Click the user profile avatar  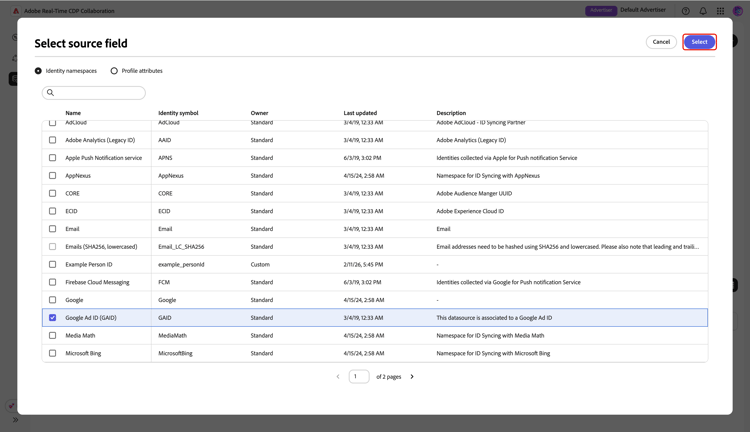coord(738,11)
